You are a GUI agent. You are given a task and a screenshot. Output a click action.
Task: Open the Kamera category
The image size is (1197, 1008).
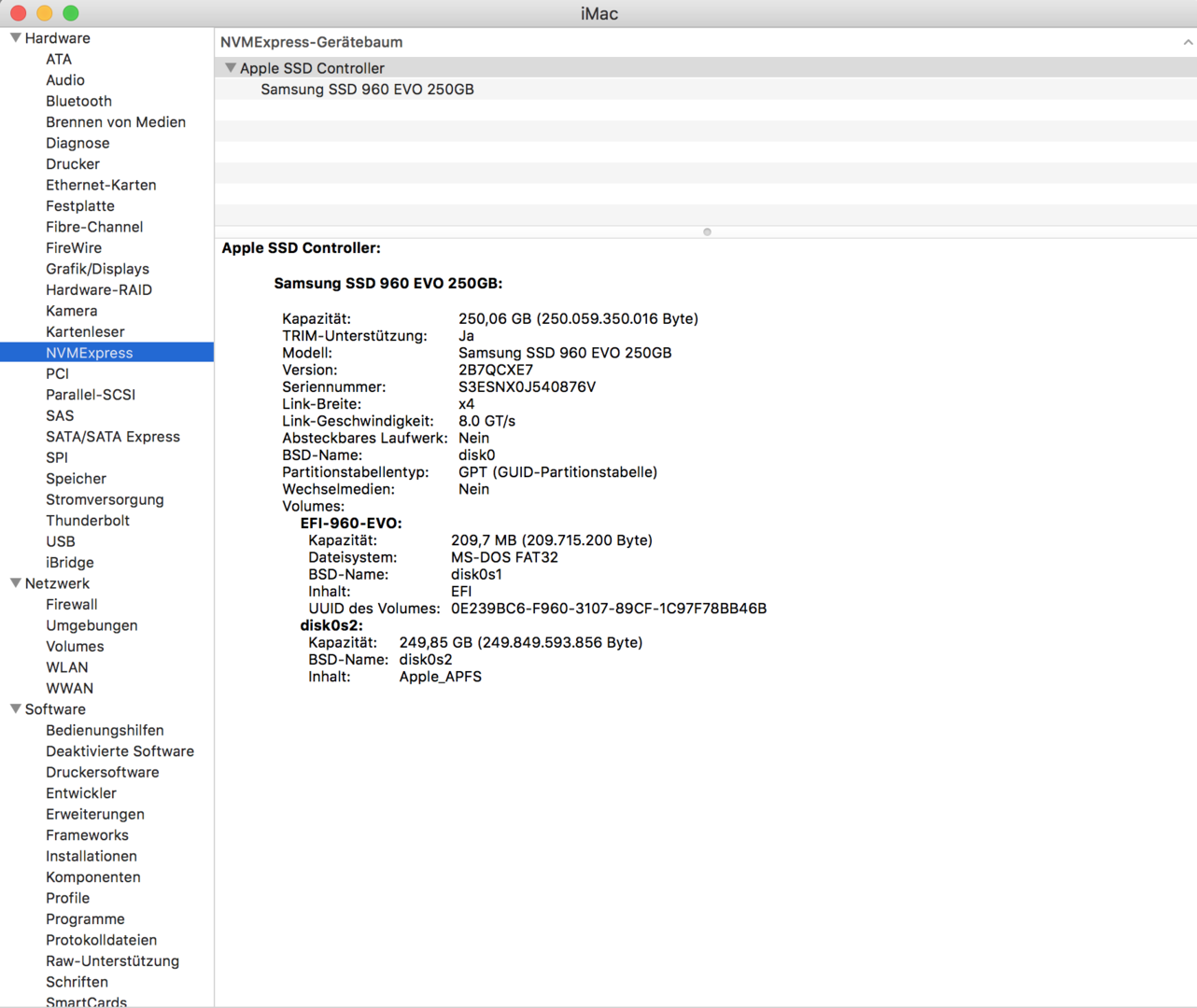coord(71,311)
